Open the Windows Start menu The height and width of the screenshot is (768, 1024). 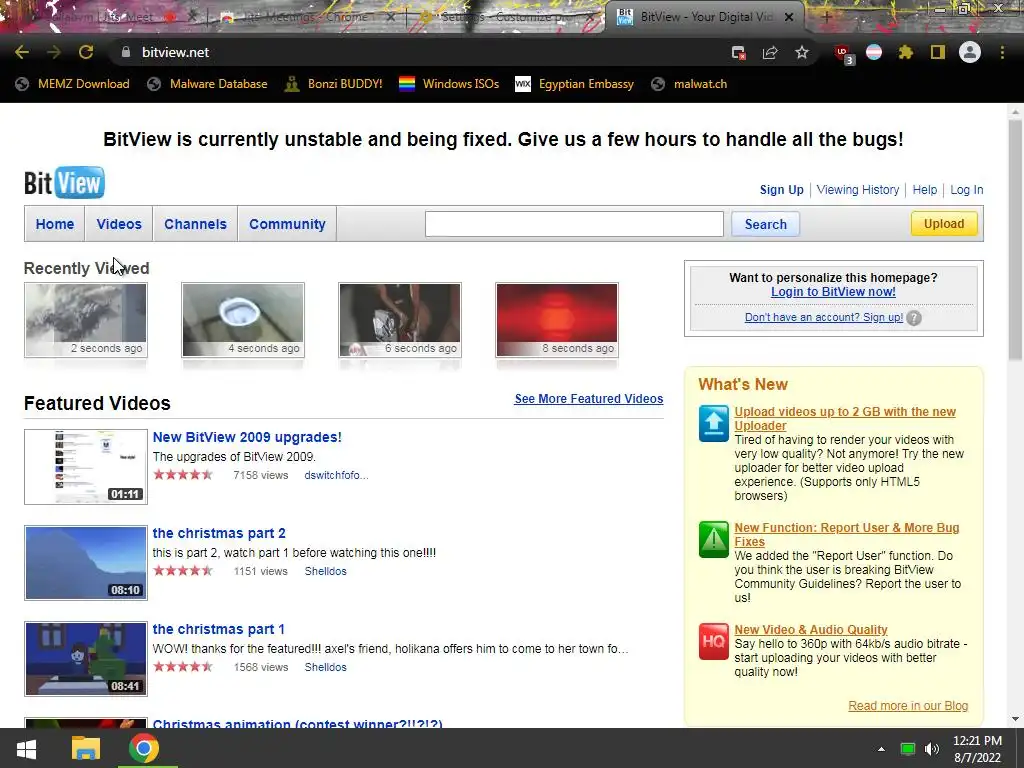pos(26,748)
